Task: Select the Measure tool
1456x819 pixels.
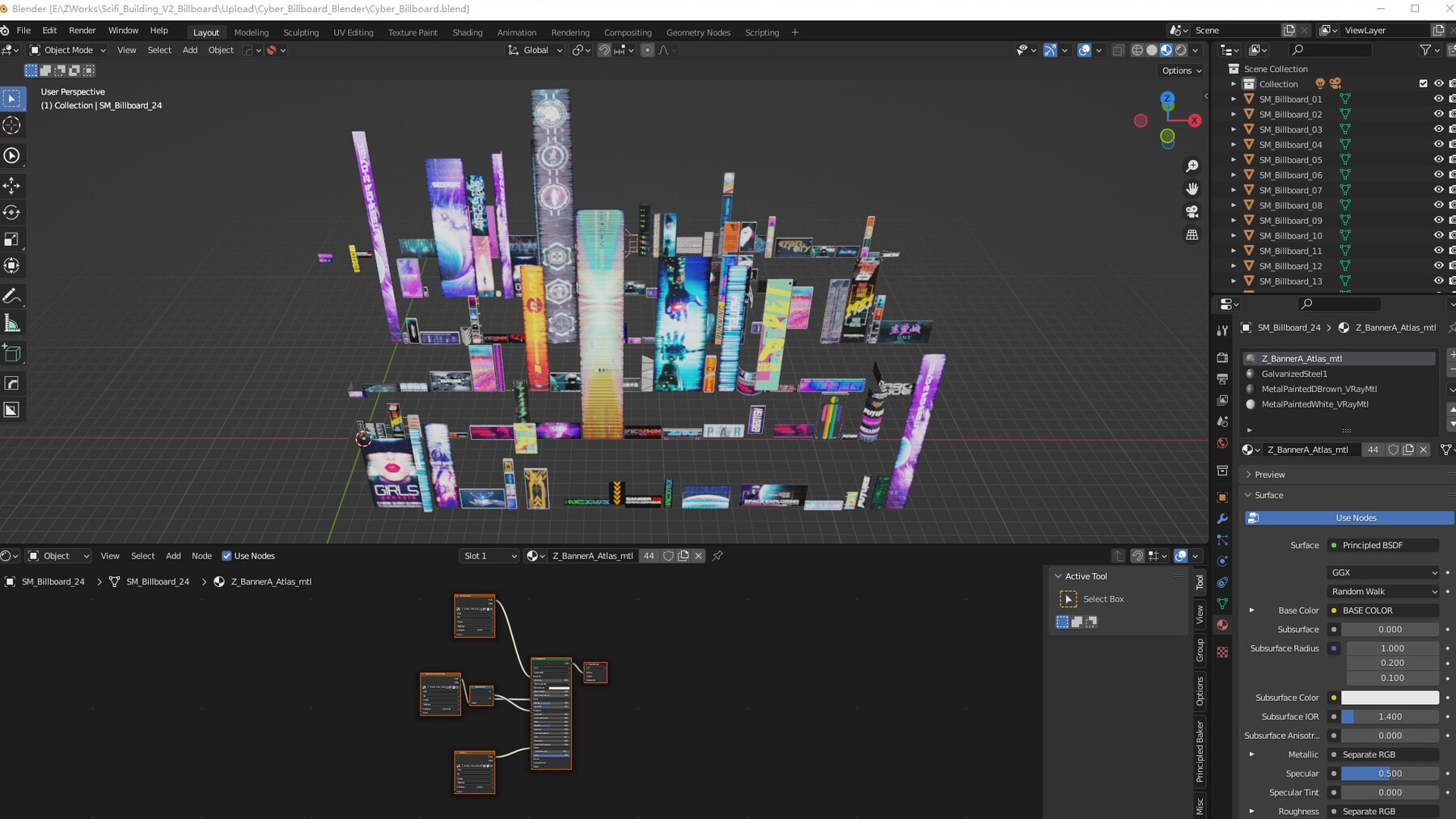Action: click(x=11, y=323)
